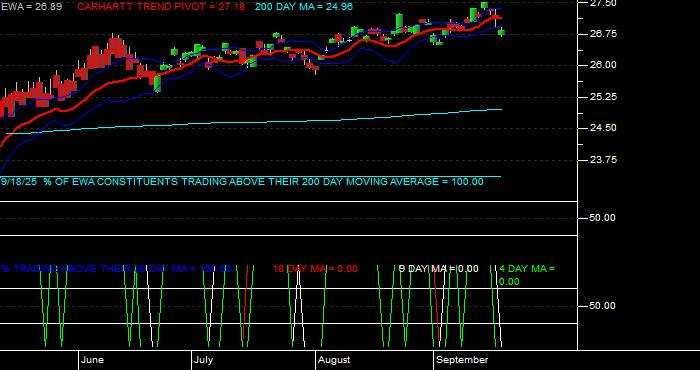Click the % Trading Above Their MA blue label
The image size is (700, 370).
(x=116, y=269)
